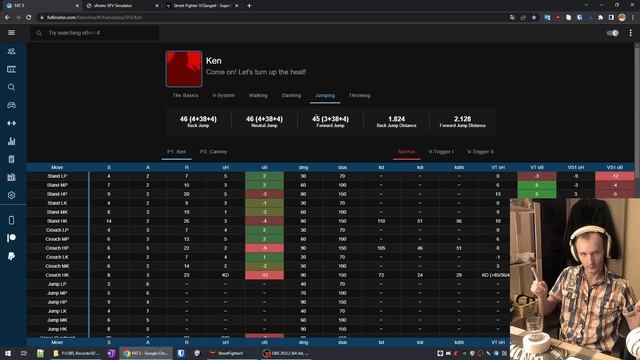Select the Jumping tab
Image resolution: width=640 pixels, height=360 pixels.
[325, 96]
